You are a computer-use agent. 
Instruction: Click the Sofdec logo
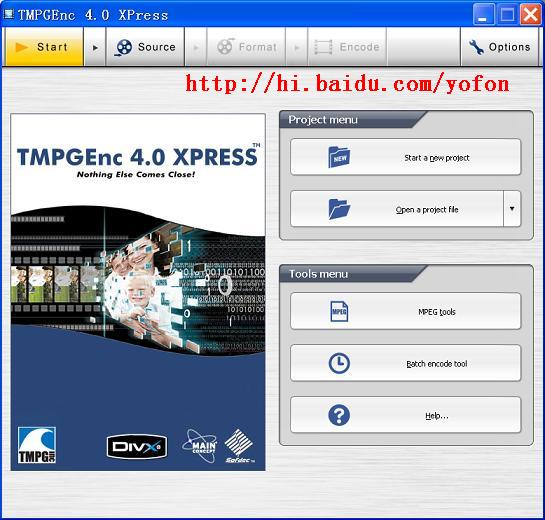coord(239,446)
